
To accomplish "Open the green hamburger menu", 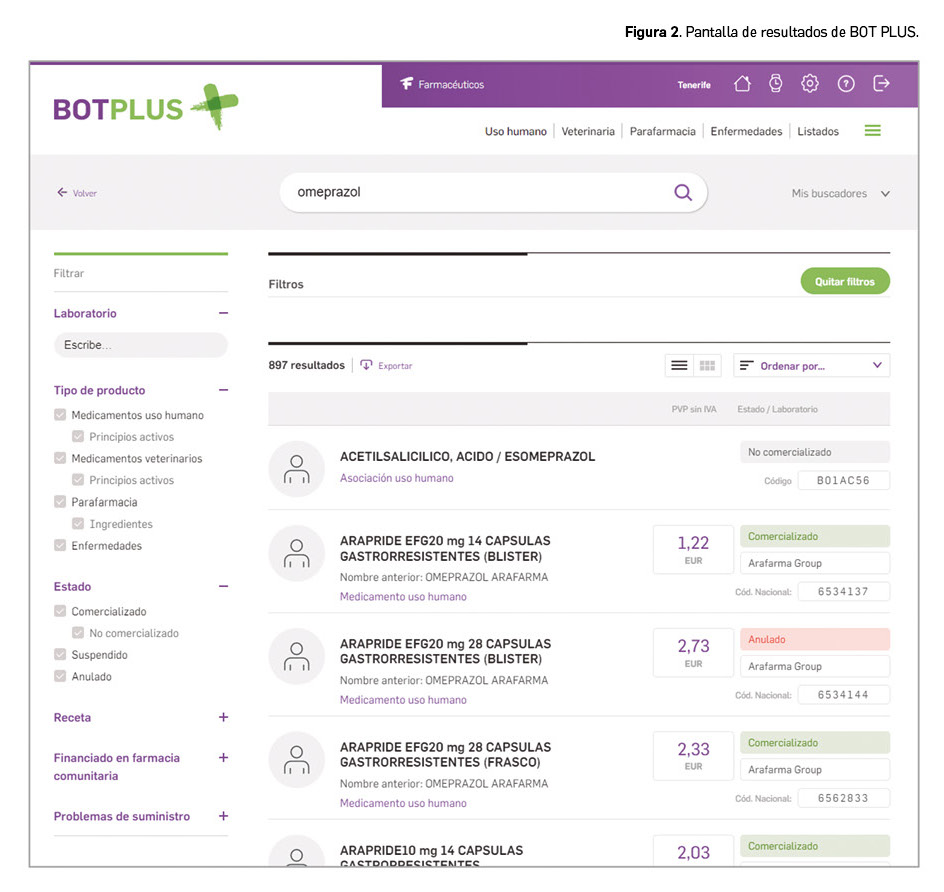I will click(872, 131).
